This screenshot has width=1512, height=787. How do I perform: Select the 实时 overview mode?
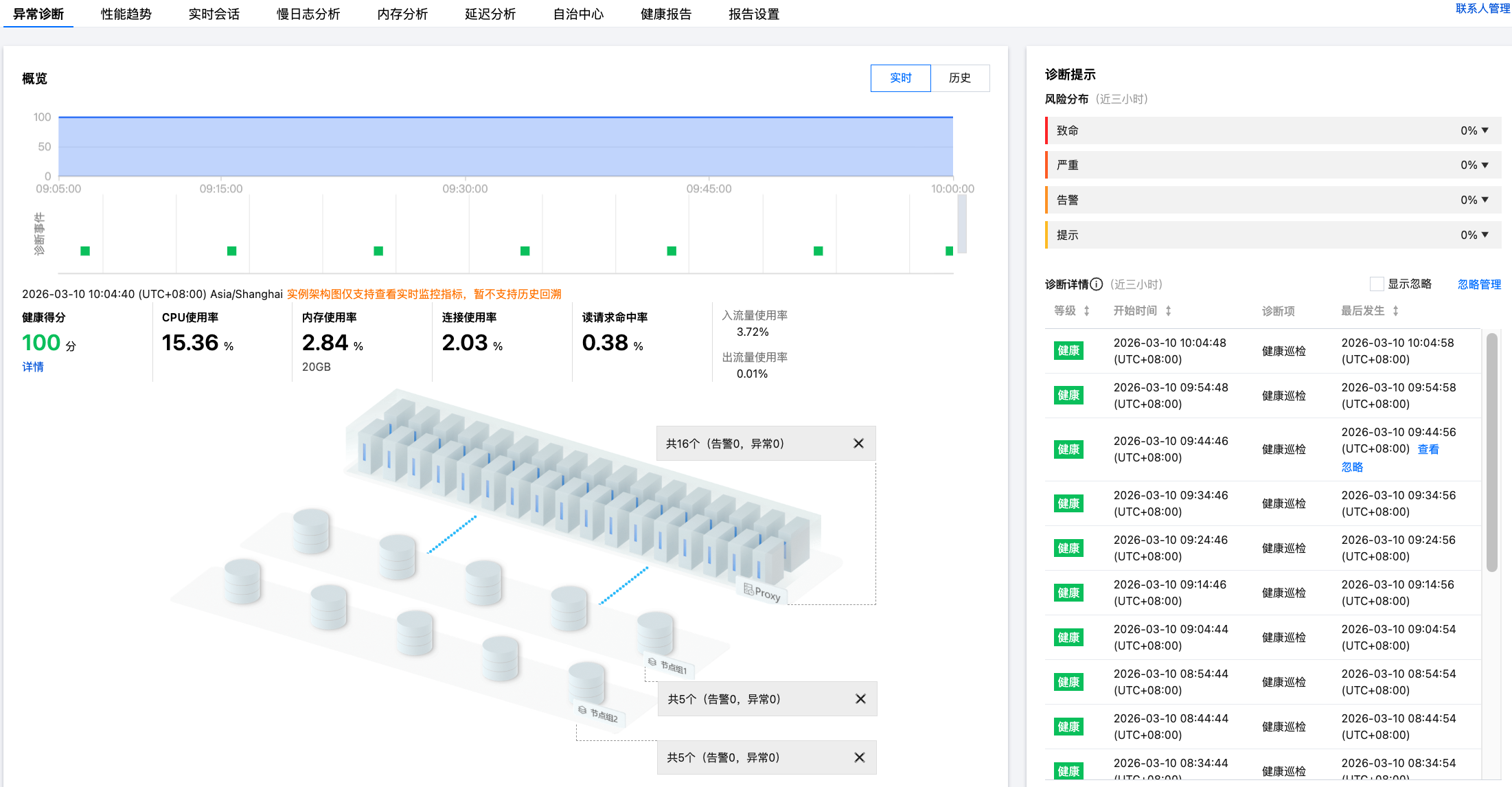(900, 78)
